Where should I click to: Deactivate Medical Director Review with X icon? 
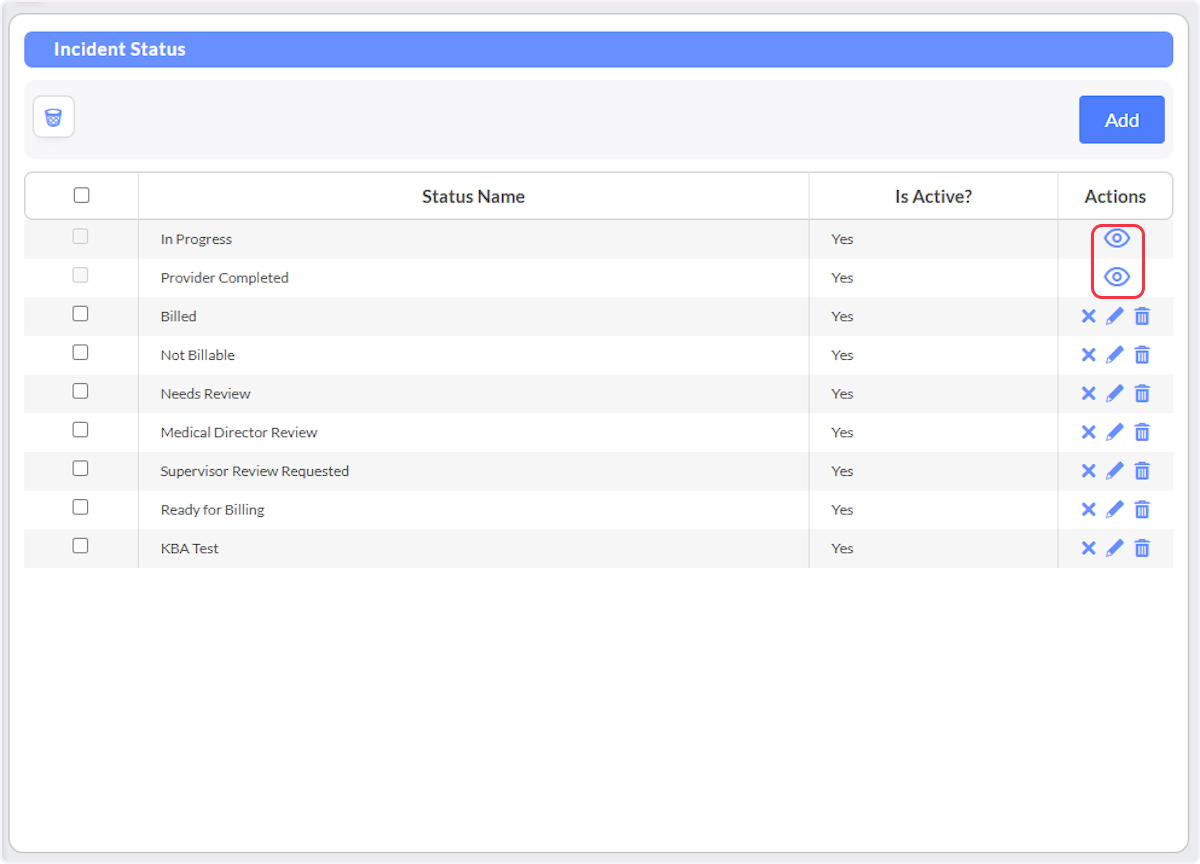pyautogui.click(x=1089, y=432)
